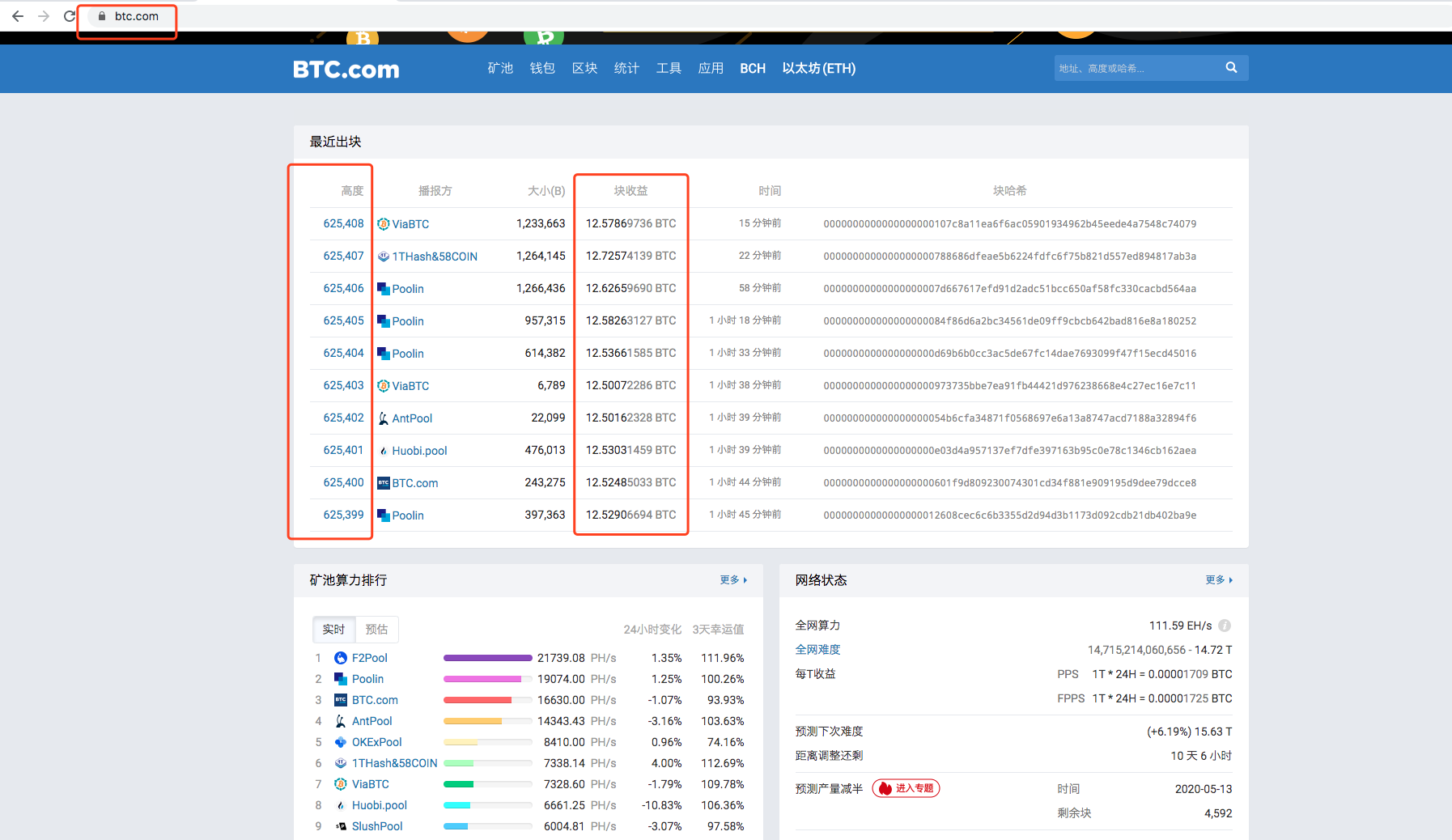Open F2Pool link in hashrate ranking
Screen dimensions: 1452x840
click(370, 658)
